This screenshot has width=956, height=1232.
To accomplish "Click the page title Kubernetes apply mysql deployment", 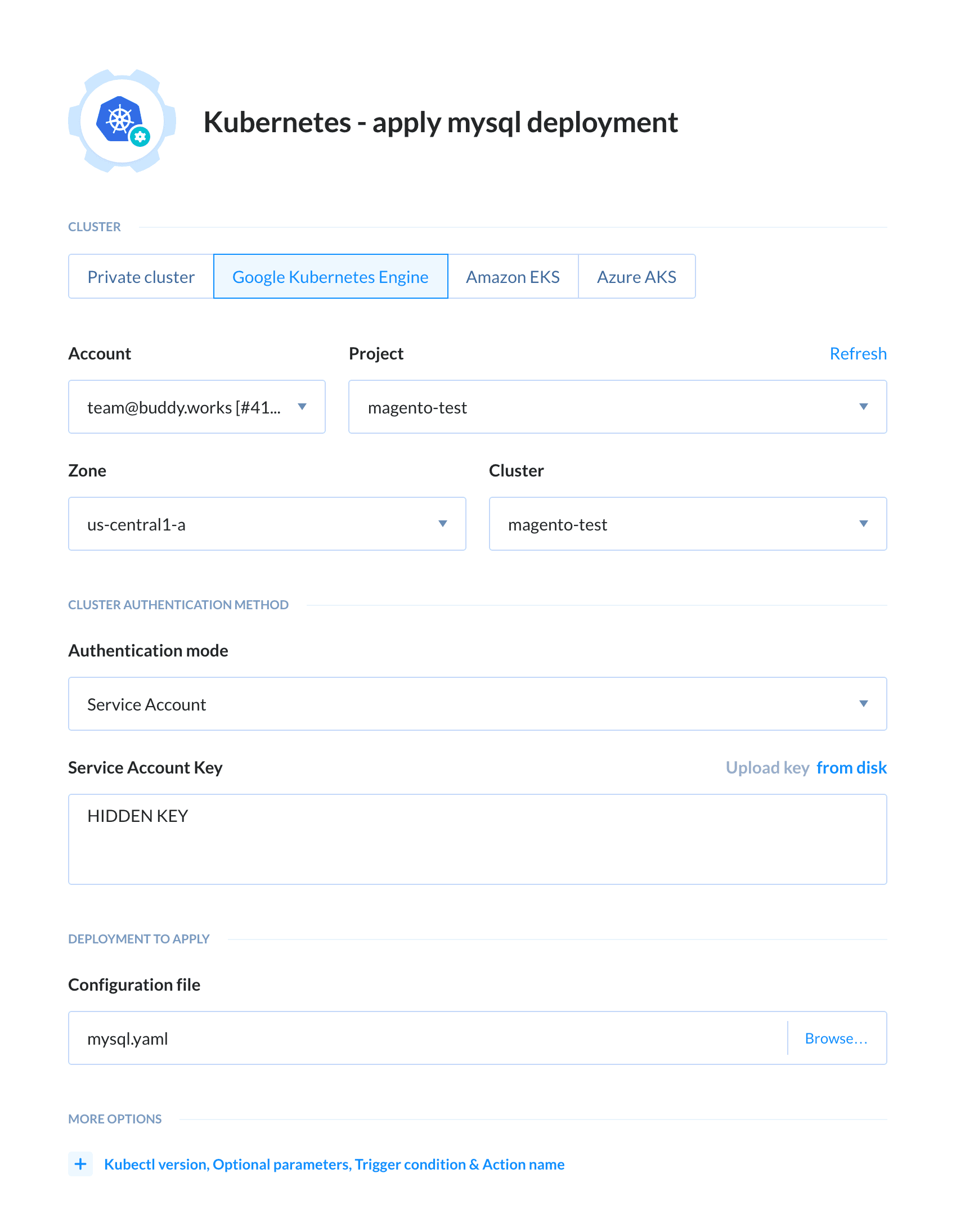I will point(441,123).
